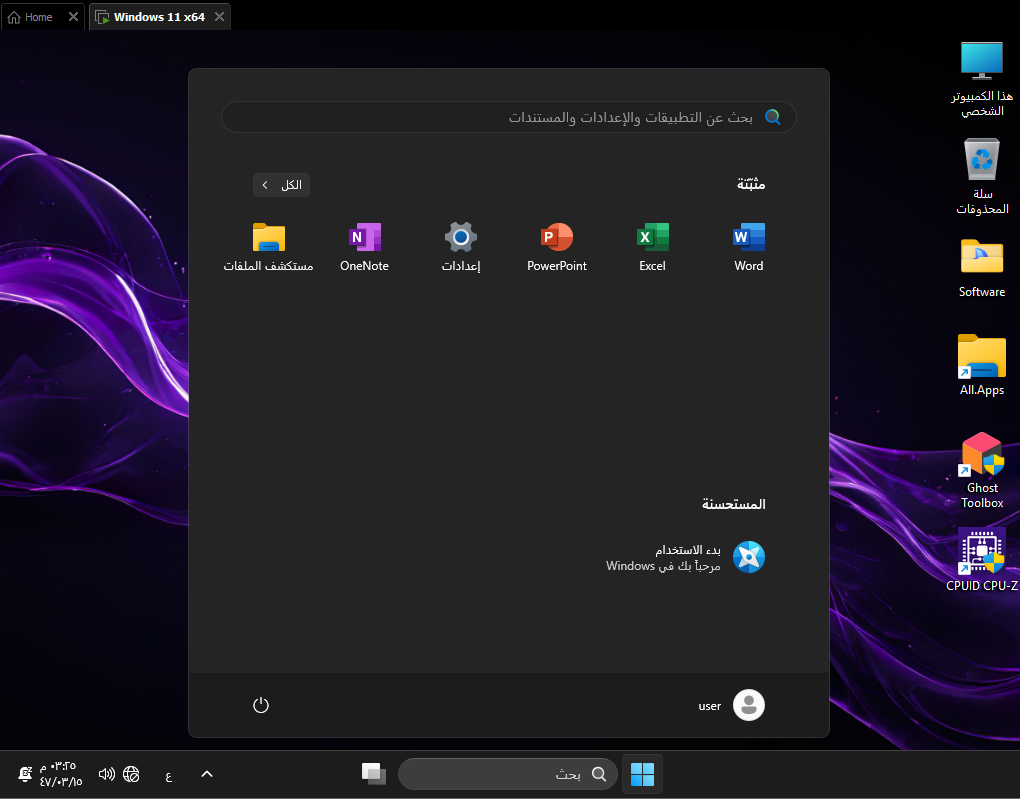Open the clock and date in the taskbar
1020x799 pixels.
pyautogui.click(x=61, y=774)
